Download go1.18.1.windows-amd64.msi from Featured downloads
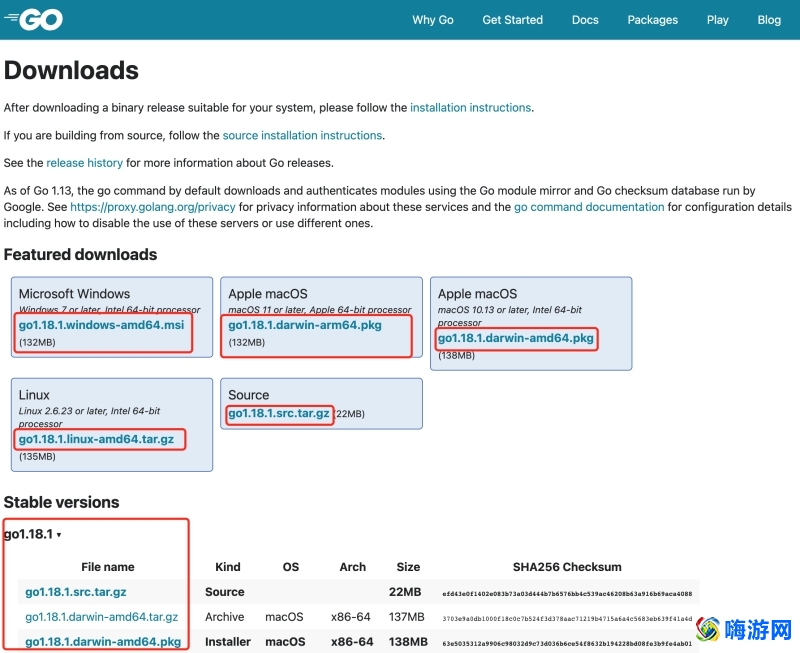Viewport: 800px width, 653px height. [102, 325]
